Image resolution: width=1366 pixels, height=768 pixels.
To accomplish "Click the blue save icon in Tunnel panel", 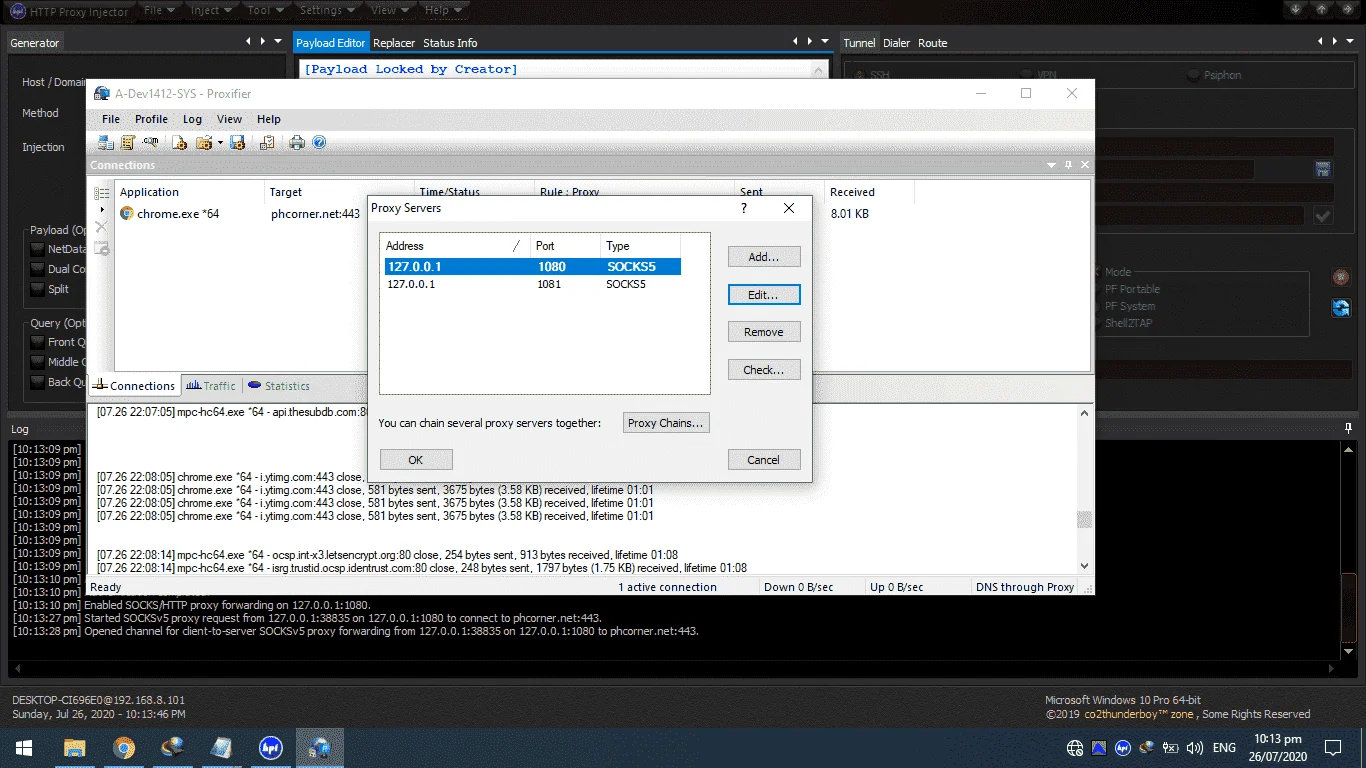I will tap(1323, 169).
